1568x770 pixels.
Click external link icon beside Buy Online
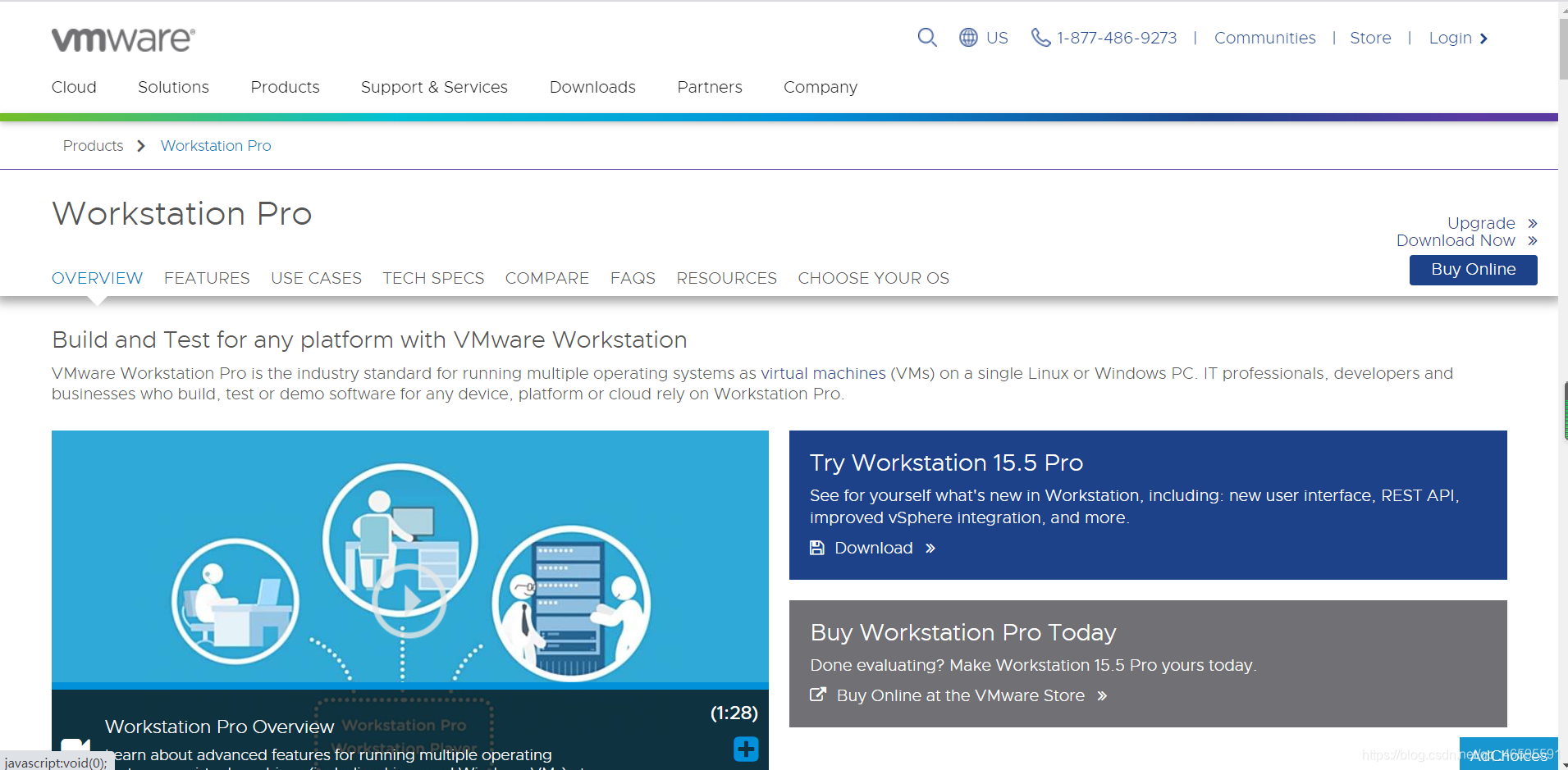[817, 695]
